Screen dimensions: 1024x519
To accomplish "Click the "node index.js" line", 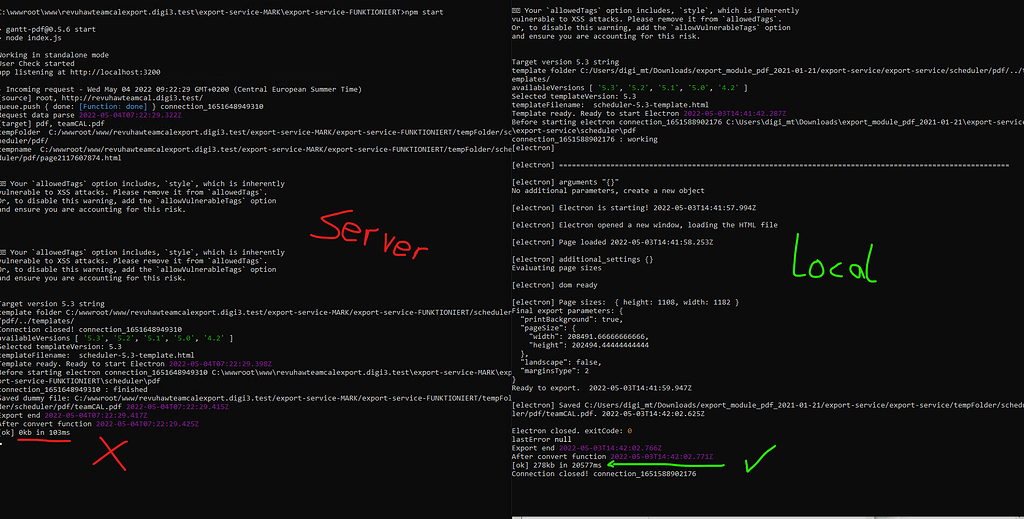I will tap(31, 38).
